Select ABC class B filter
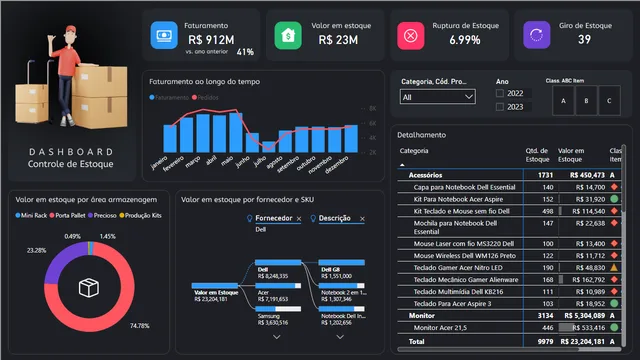 tap(586, 100)
